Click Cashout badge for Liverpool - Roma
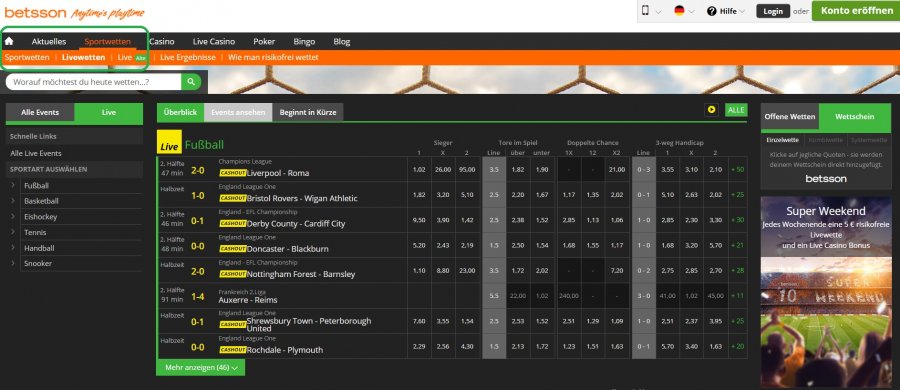 pos(233,173)
